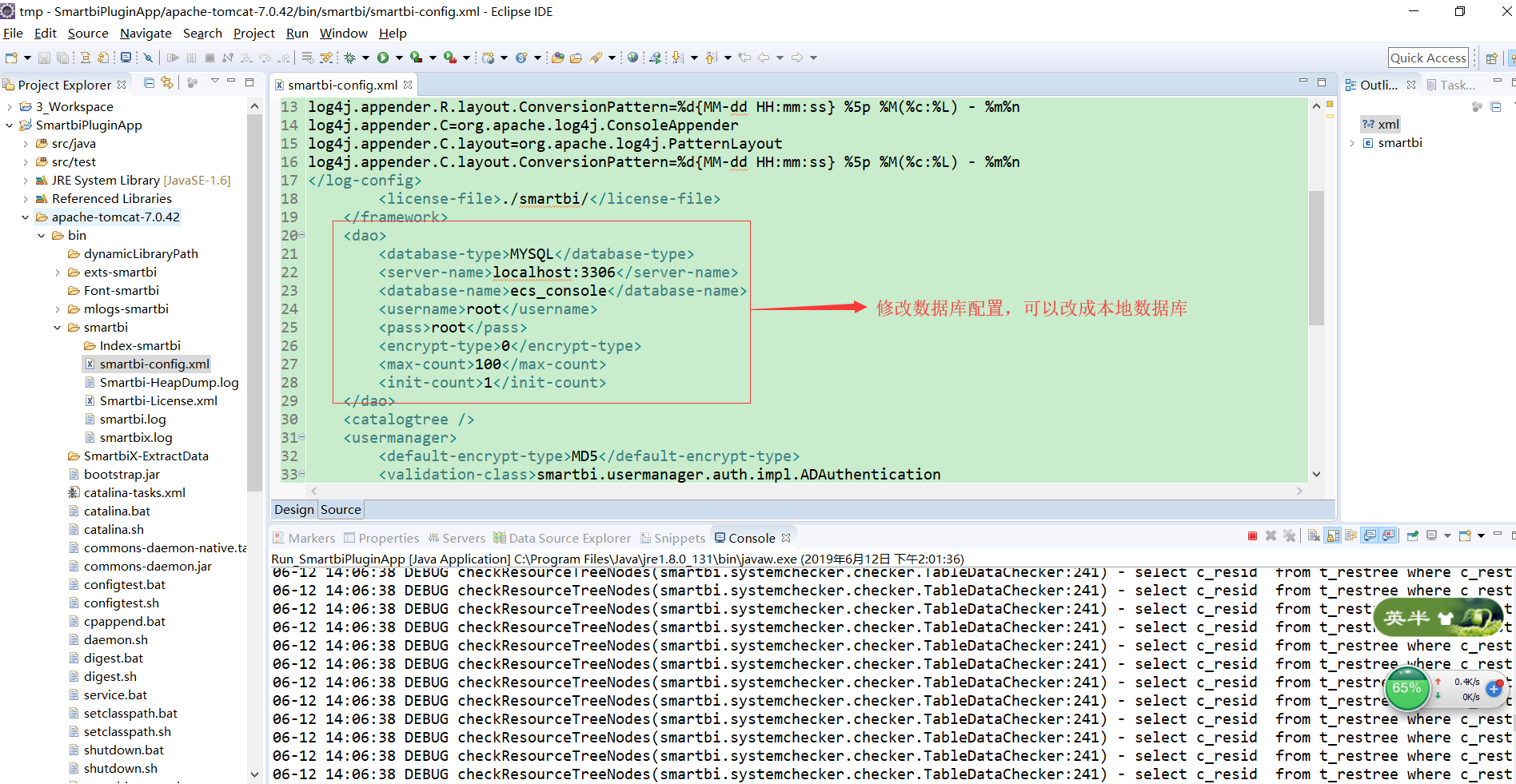Click the Project Explorer vertical scrollbar
The height and width of the screenshot is (784, 1516).
pyautogui.click(x=254, y=303)
